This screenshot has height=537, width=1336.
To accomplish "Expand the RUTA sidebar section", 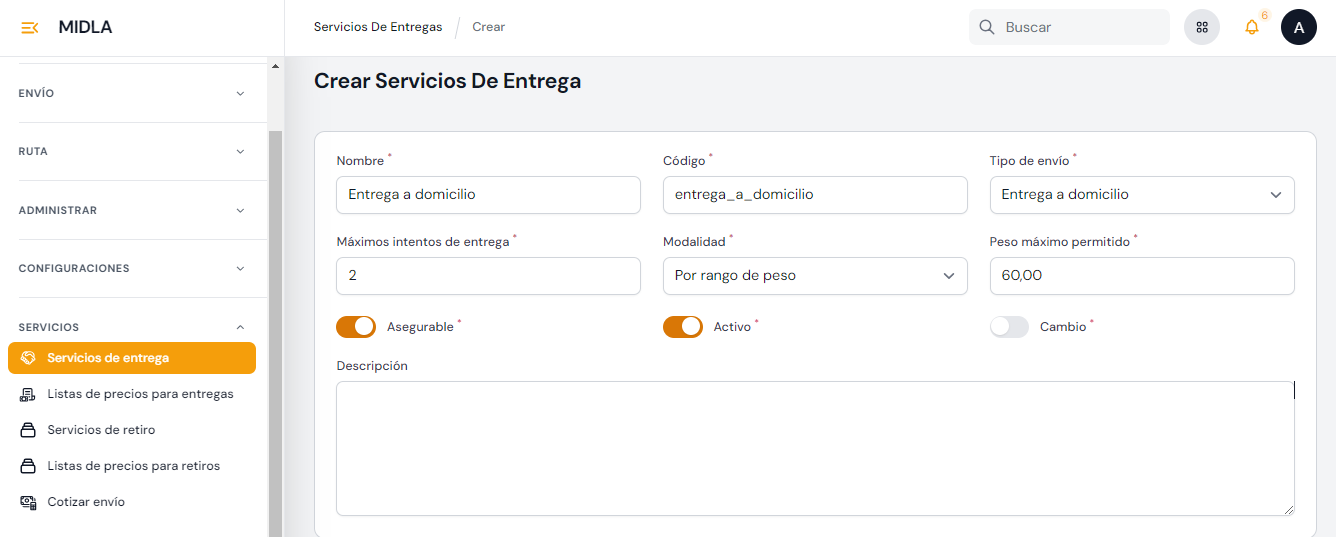I will (132, 151).
